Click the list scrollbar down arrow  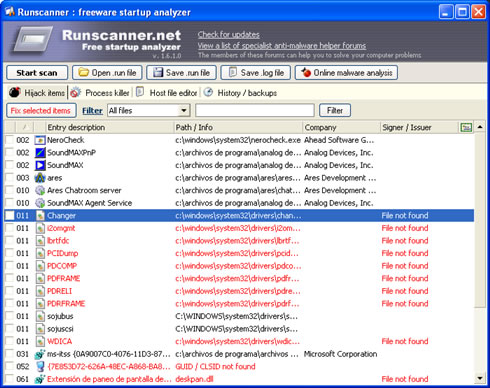click(480, 378)
